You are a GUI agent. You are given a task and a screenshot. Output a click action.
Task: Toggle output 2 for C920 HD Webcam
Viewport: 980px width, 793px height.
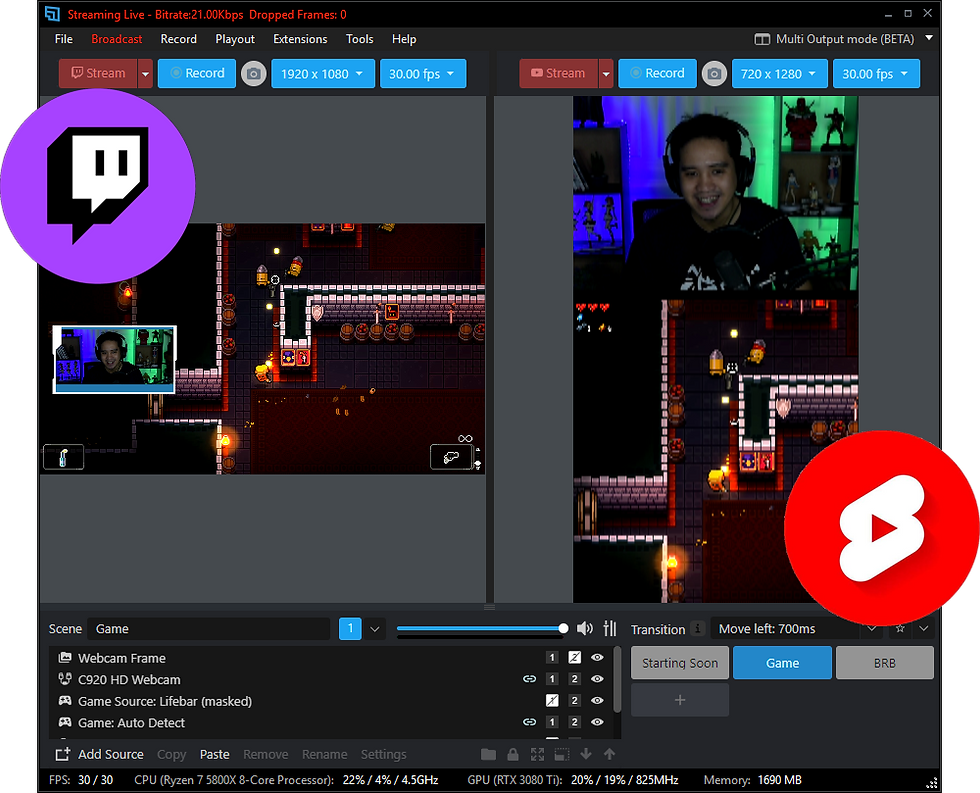pyautogui.click(x=574, y=679)
